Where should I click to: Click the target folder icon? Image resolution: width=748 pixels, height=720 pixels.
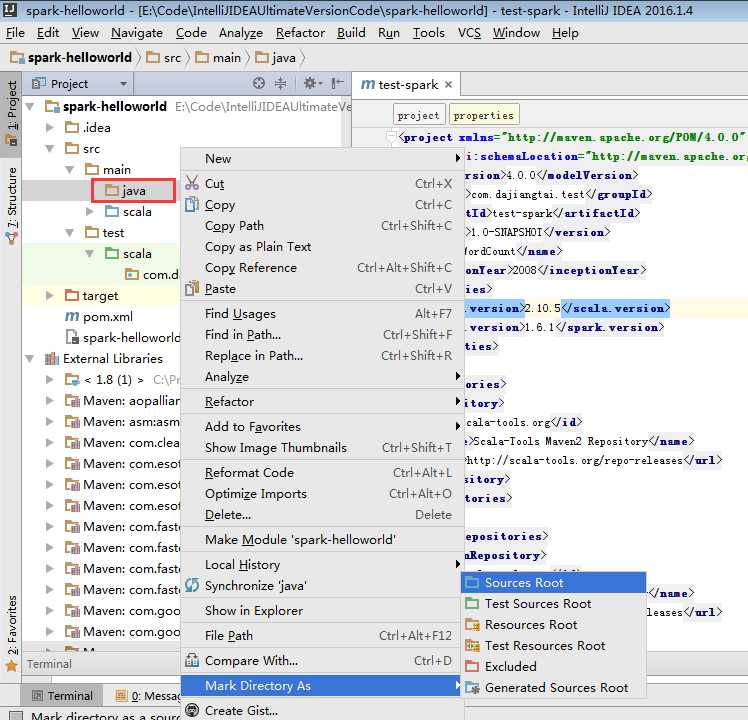[72, 295]
